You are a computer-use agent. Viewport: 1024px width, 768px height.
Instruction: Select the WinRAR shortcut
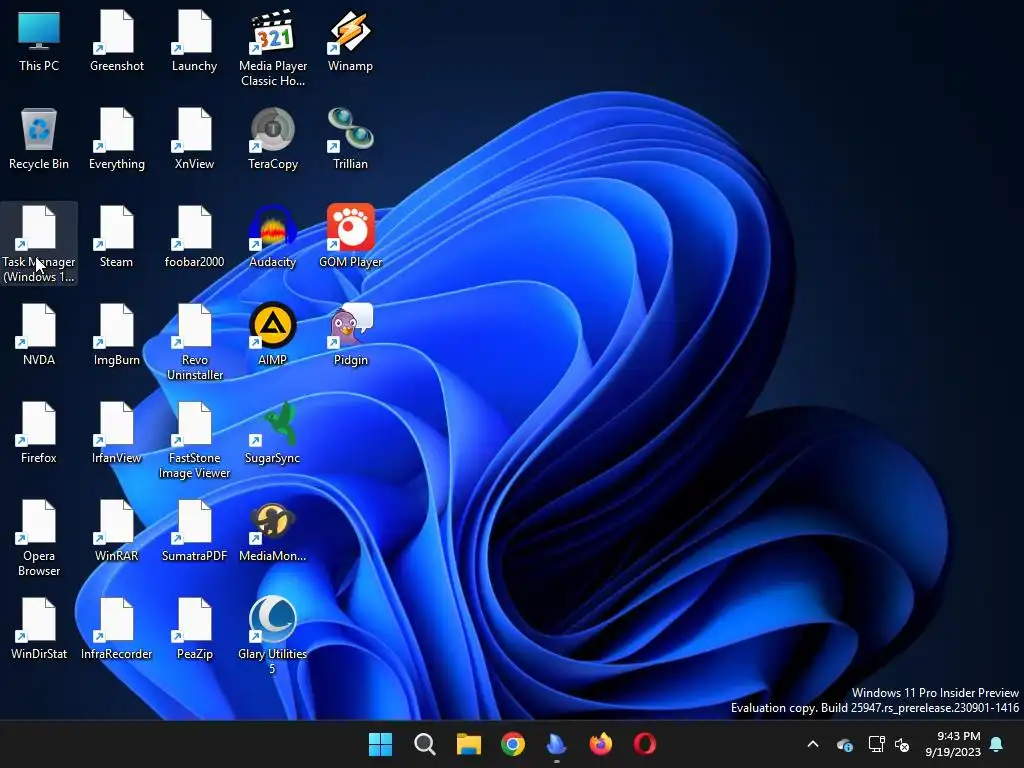[117, 530]
